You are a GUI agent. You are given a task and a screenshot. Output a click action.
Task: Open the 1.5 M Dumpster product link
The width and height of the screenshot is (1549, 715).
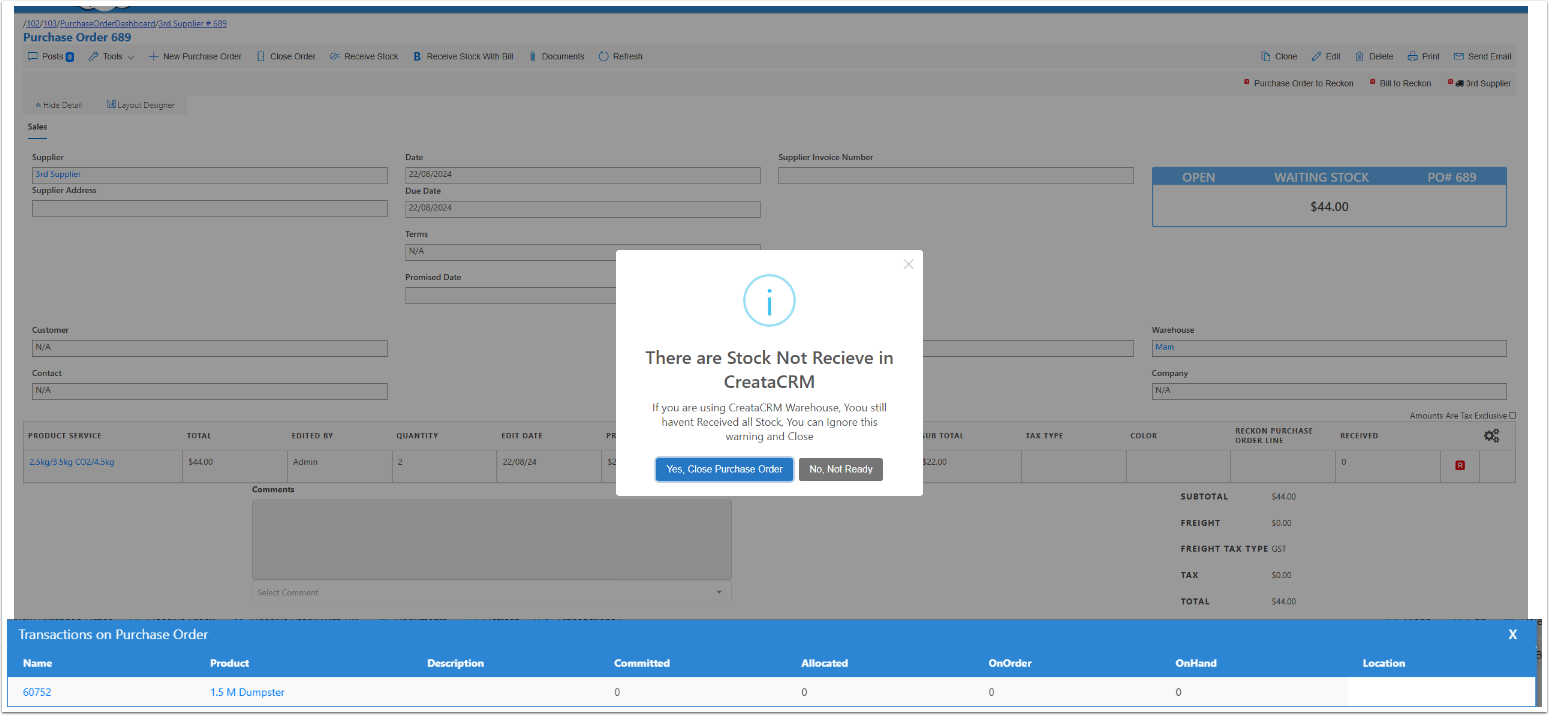(x=247, y=692)
